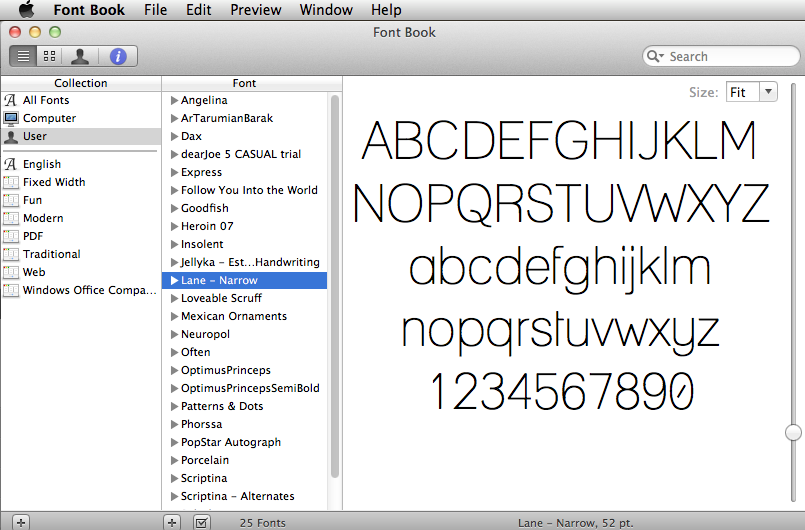
Task: Select the Neuropol font
Action: click(244, 334)
